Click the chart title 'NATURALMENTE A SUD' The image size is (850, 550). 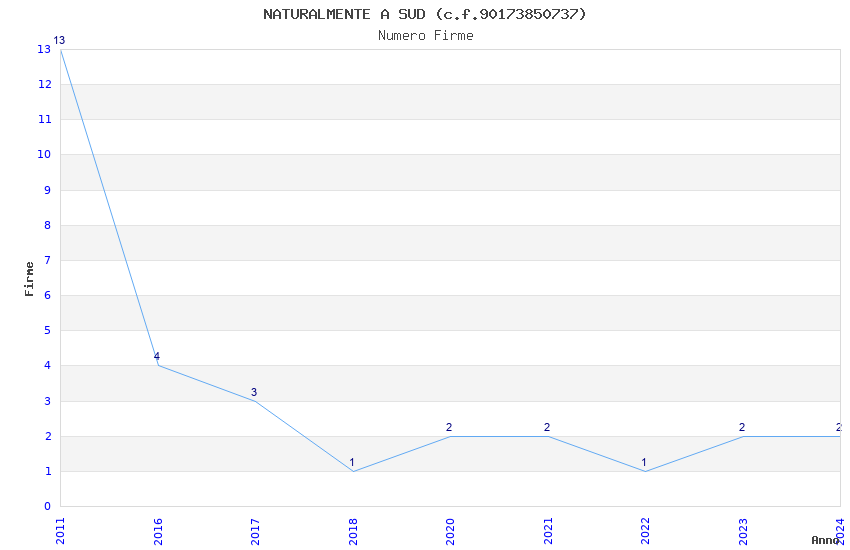[344, 14]
